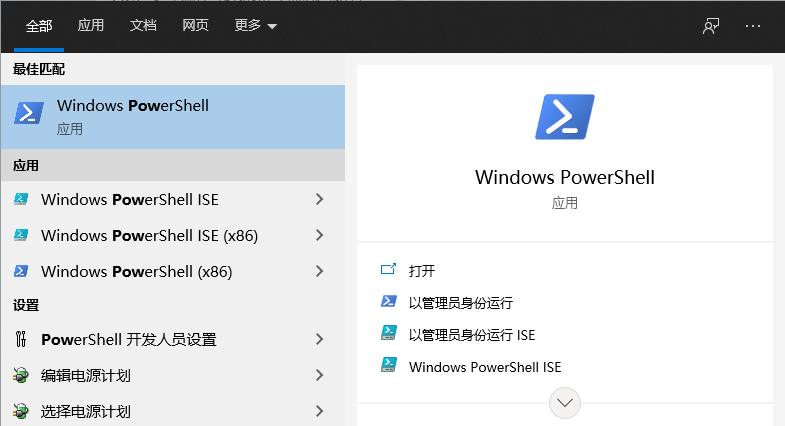Expand the chevron for Windows PowerShell ISE (x86)
This screenshot has width=785, height=426.
pyautogui.click(x=320, y=235)
